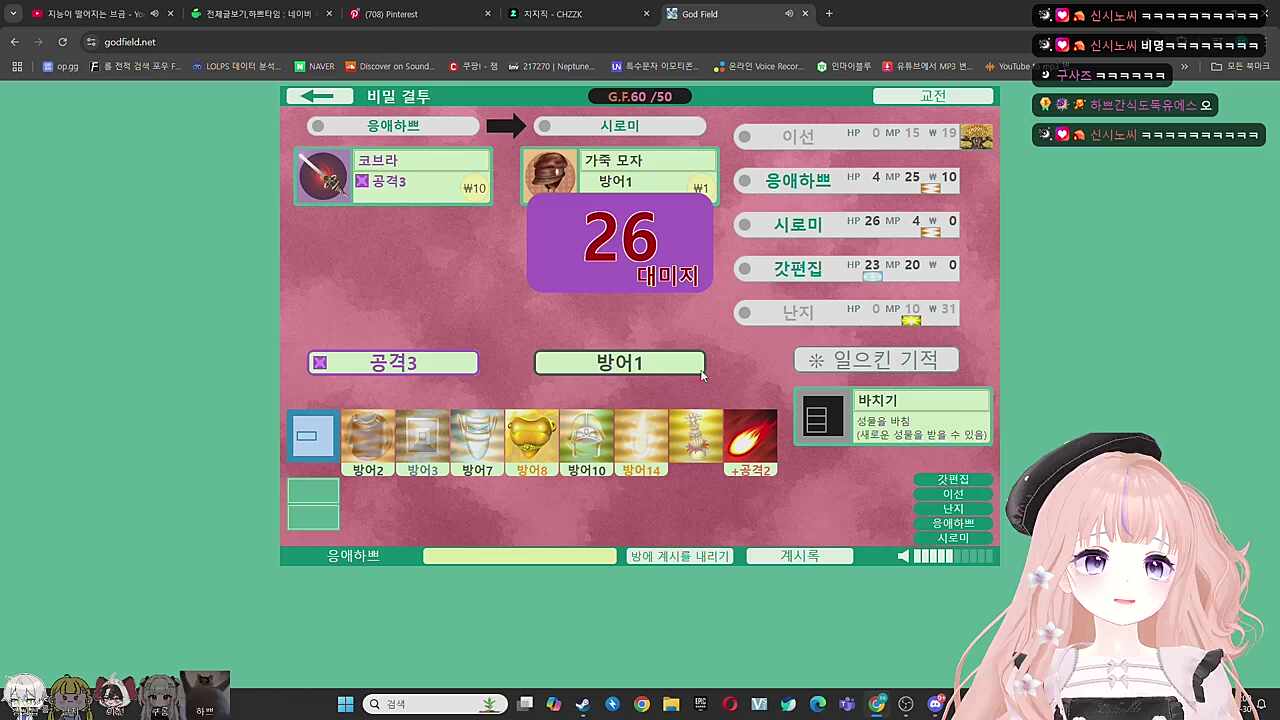This screenshot has height=720, width=1280.
Task: Click 방에 게시를 내리기 button
Action: click(x=680, y=556)
